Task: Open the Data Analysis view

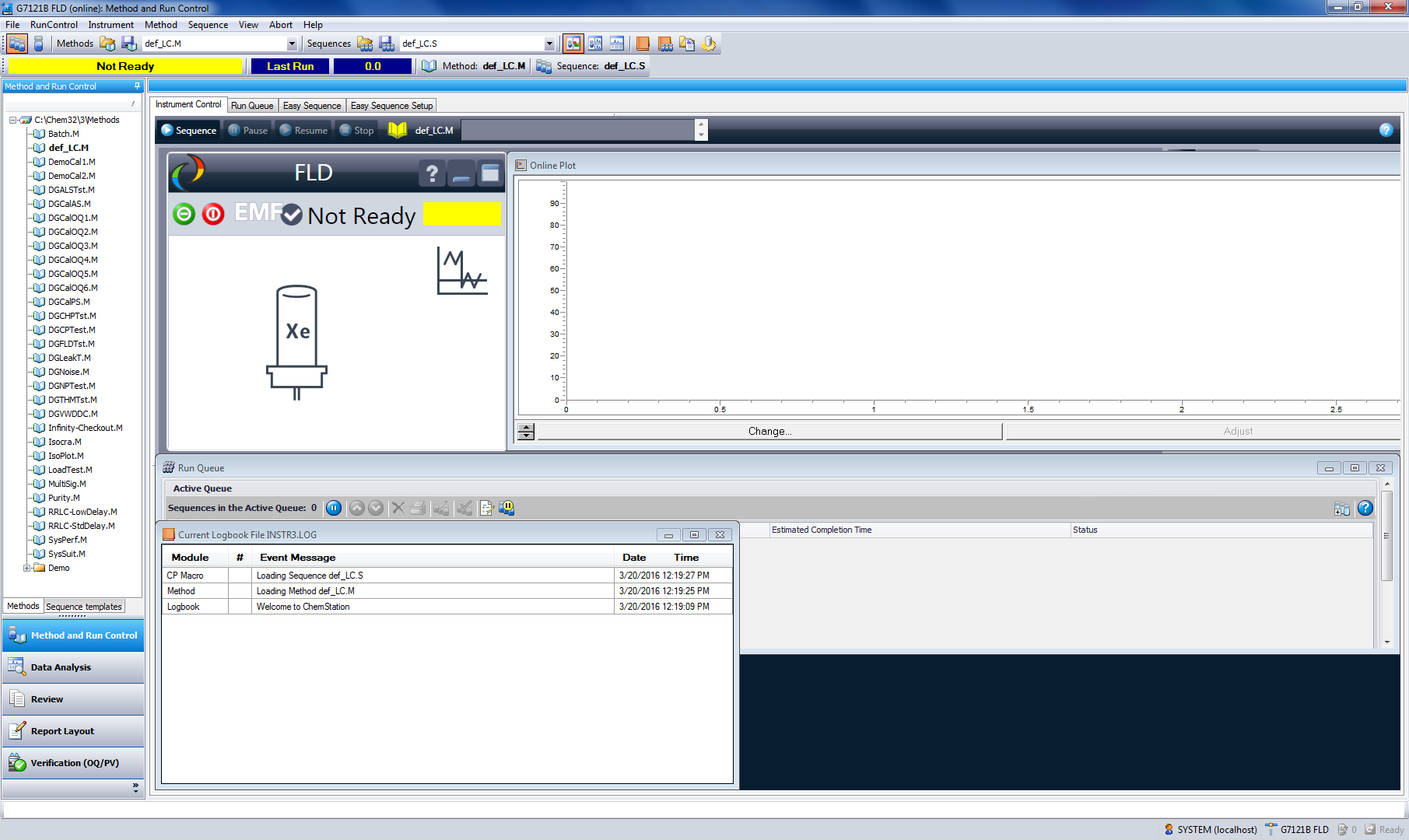Action: (16, 667)
